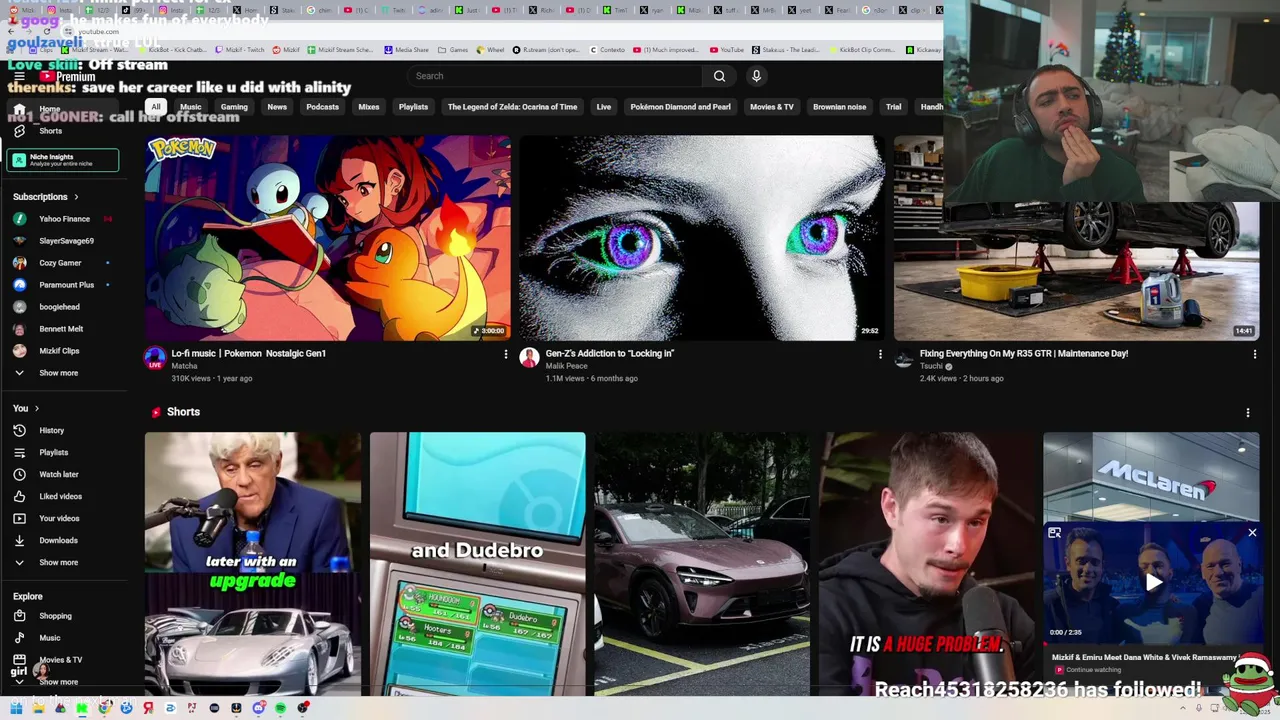The height and width of the screenshot is (720, 1280).
Task: Open the 'IT IS A HUGE PROBLEM' short
Action: click(926, 564)
